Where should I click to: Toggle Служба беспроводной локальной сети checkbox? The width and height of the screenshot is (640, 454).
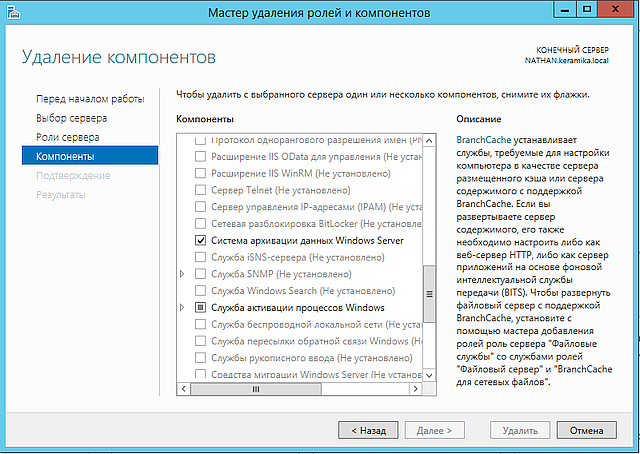coord(200,324)
